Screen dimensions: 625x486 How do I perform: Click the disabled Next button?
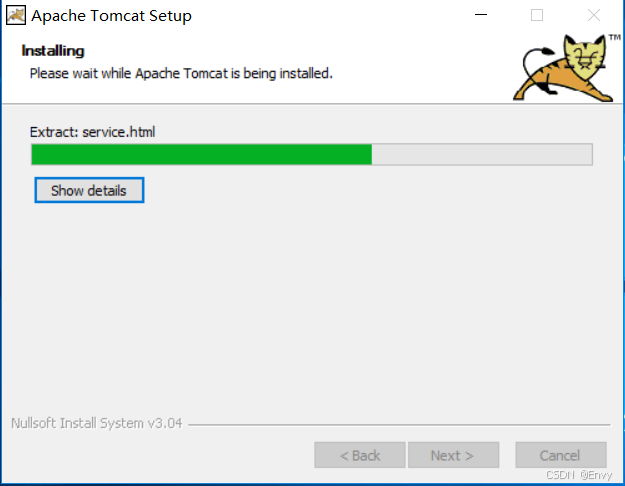click(453, 455)
